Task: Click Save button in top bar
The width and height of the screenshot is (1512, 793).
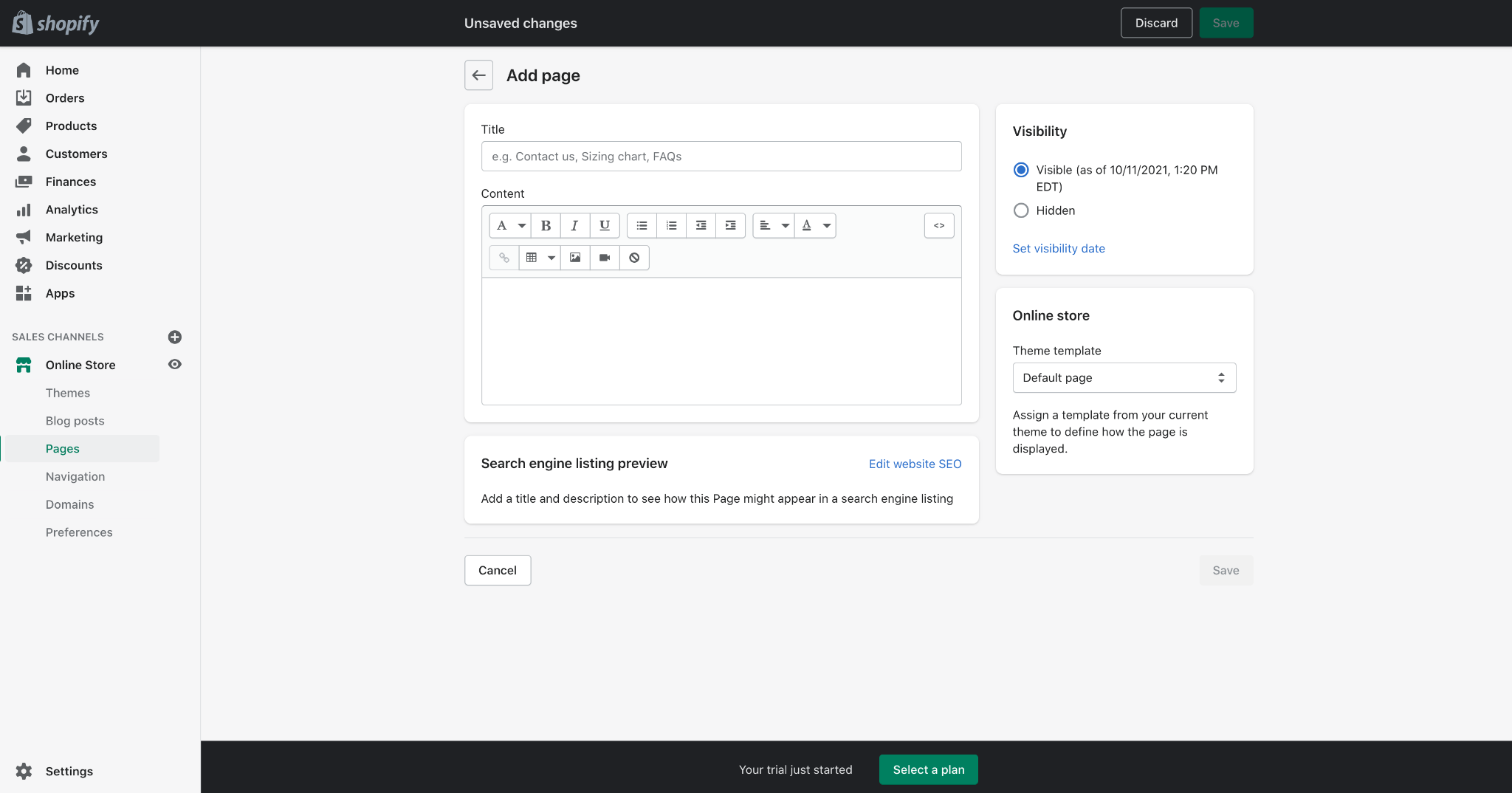Action: coord(1226,23)
